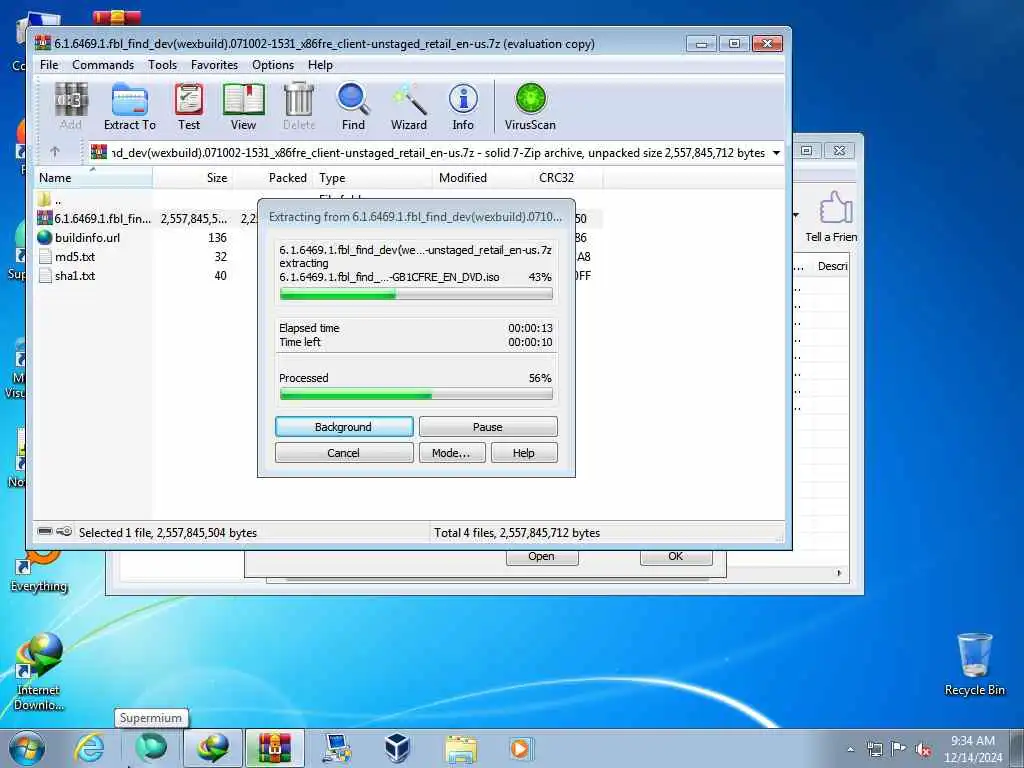Open Supermium browser taskbar icon
Screen dimensions: 1024x768
151,748
